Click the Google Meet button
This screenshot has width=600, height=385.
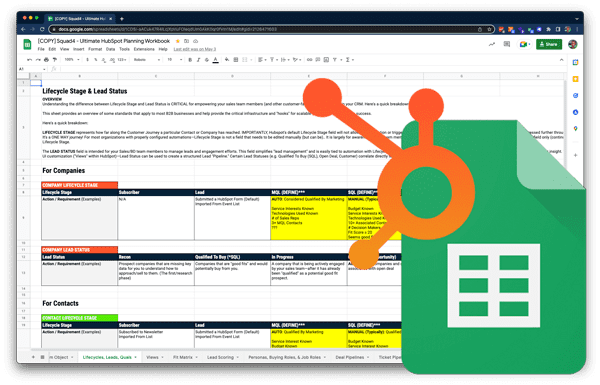525,44
